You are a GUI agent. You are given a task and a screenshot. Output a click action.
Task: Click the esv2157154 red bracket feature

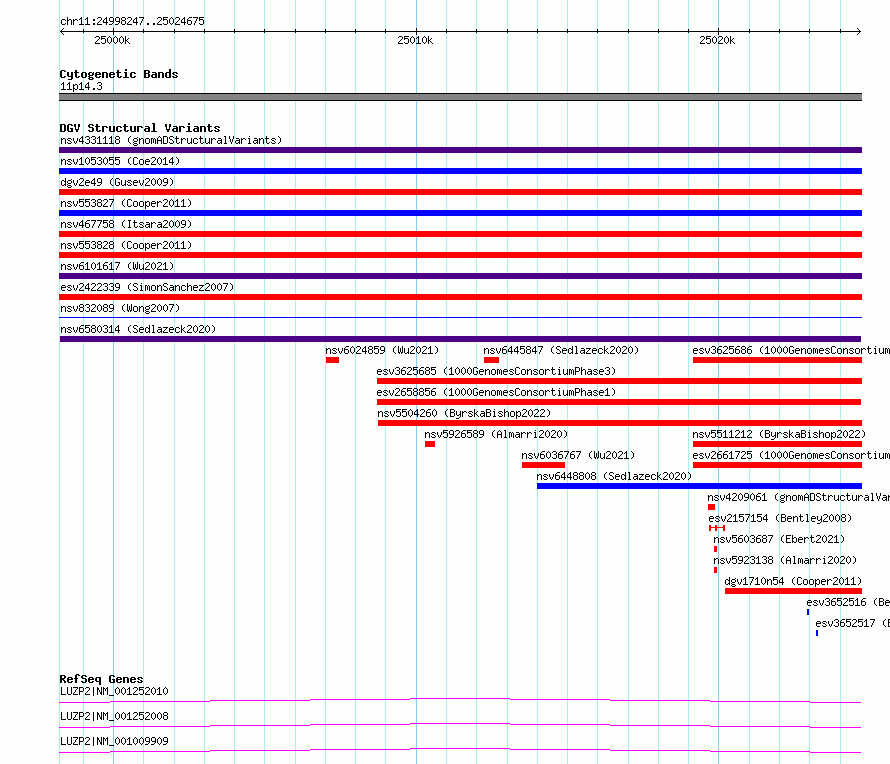point(717,528)
